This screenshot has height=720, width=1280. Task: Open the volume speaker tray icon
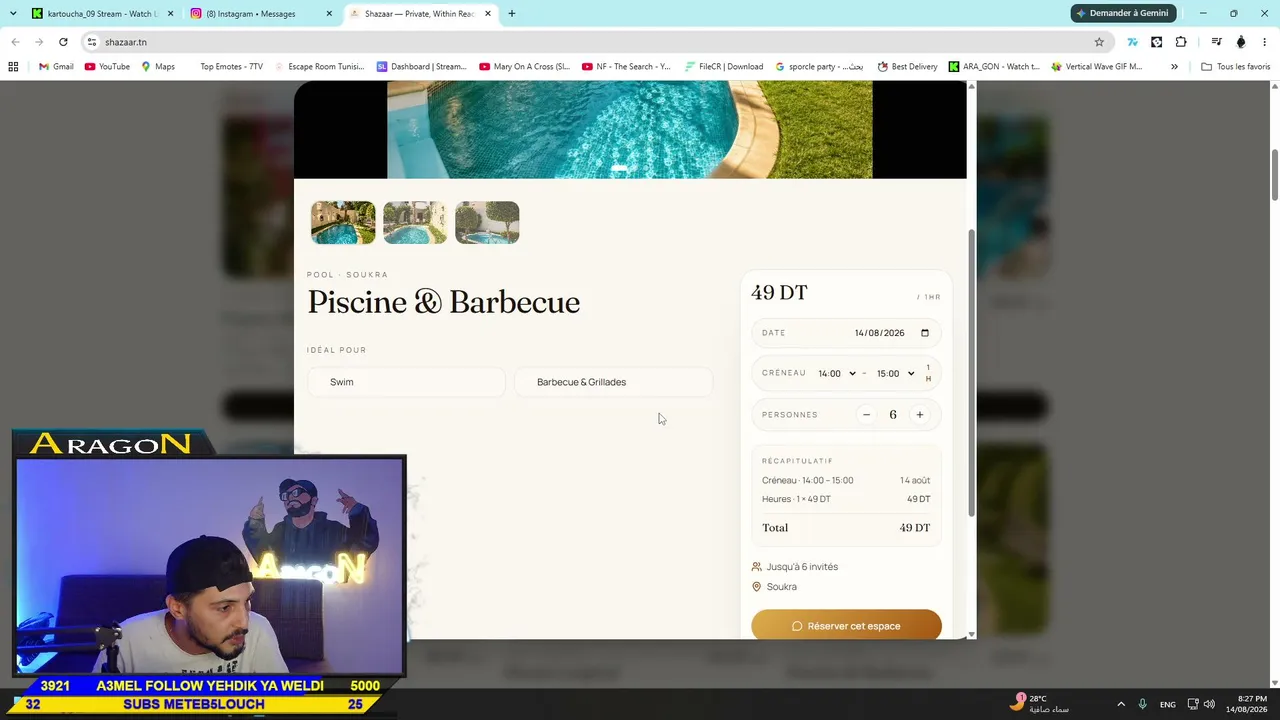coord(1210,704)
